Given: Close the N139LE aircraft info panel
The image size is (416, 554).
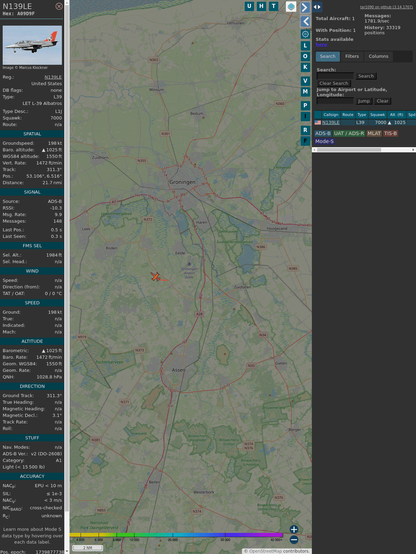Looking at the screenshot, I should click(x=59, y=6).
